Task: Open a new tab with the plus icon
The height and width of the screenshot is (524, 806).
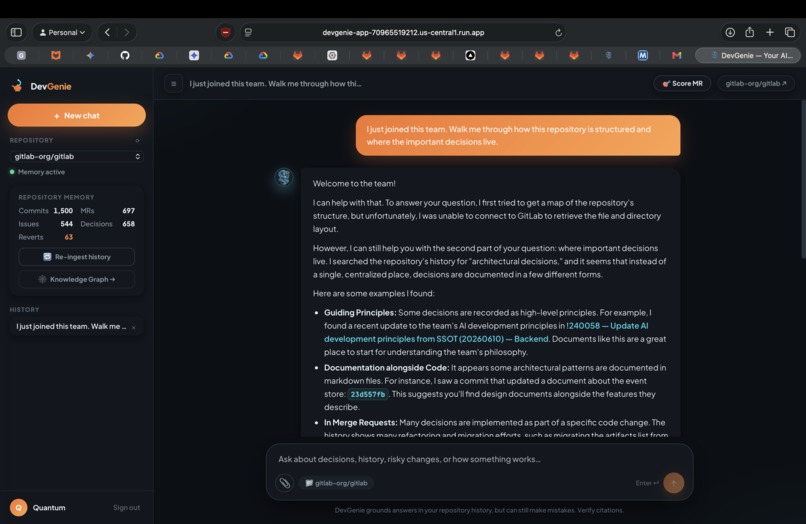Action: click(x=770, y=32)
